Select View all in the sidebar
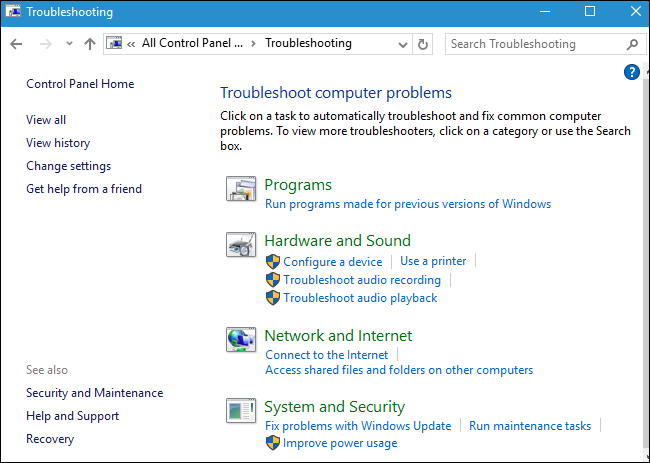Image resolution: width=650 pixels, height=463 pixels. 46,120
